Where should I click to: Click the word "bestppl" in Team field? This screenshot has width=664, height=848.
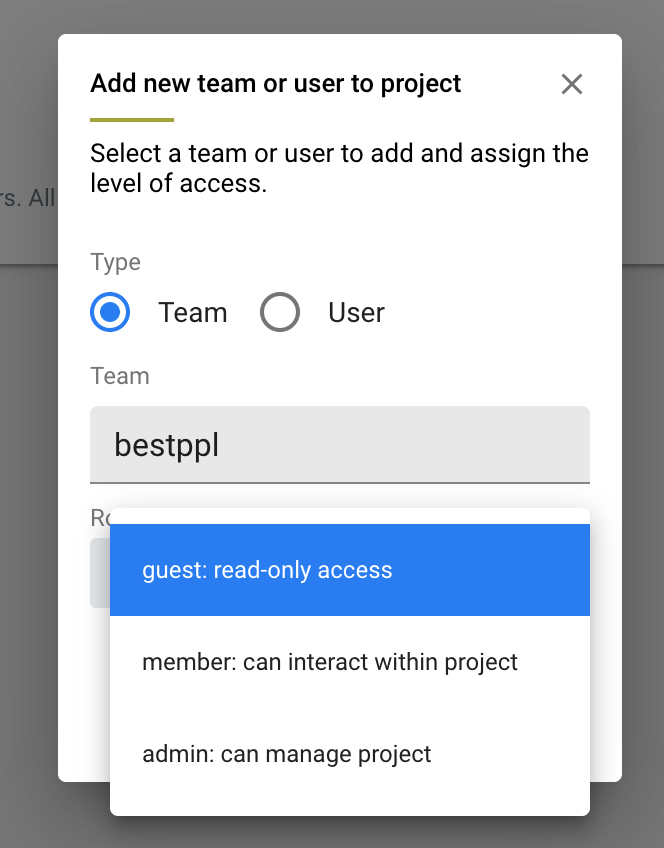pos(166,445)
